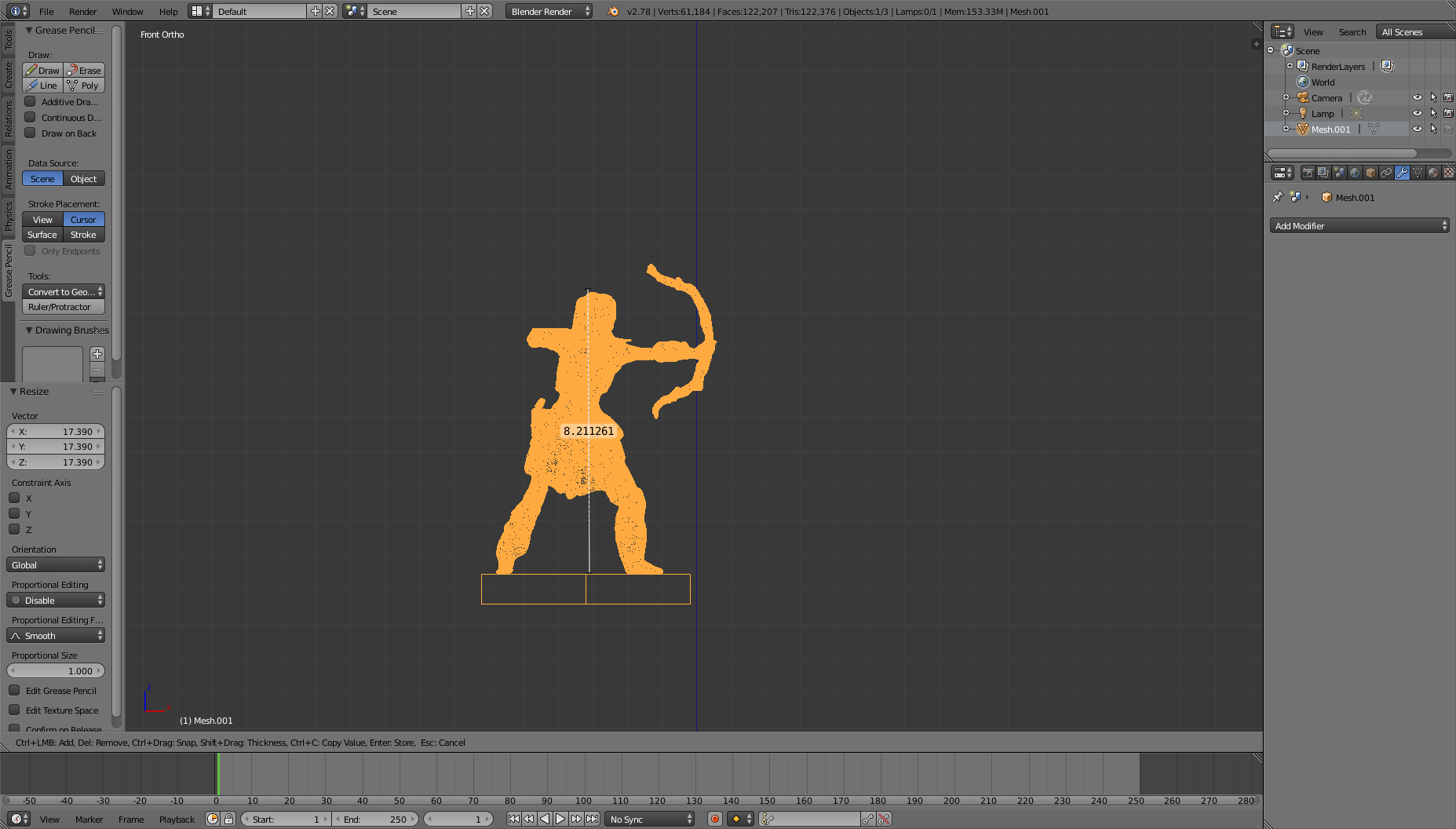Viewport: 1456px width, 829px height.
Task: Select the Poly drawing tool
Action: (x=84, y=86)
